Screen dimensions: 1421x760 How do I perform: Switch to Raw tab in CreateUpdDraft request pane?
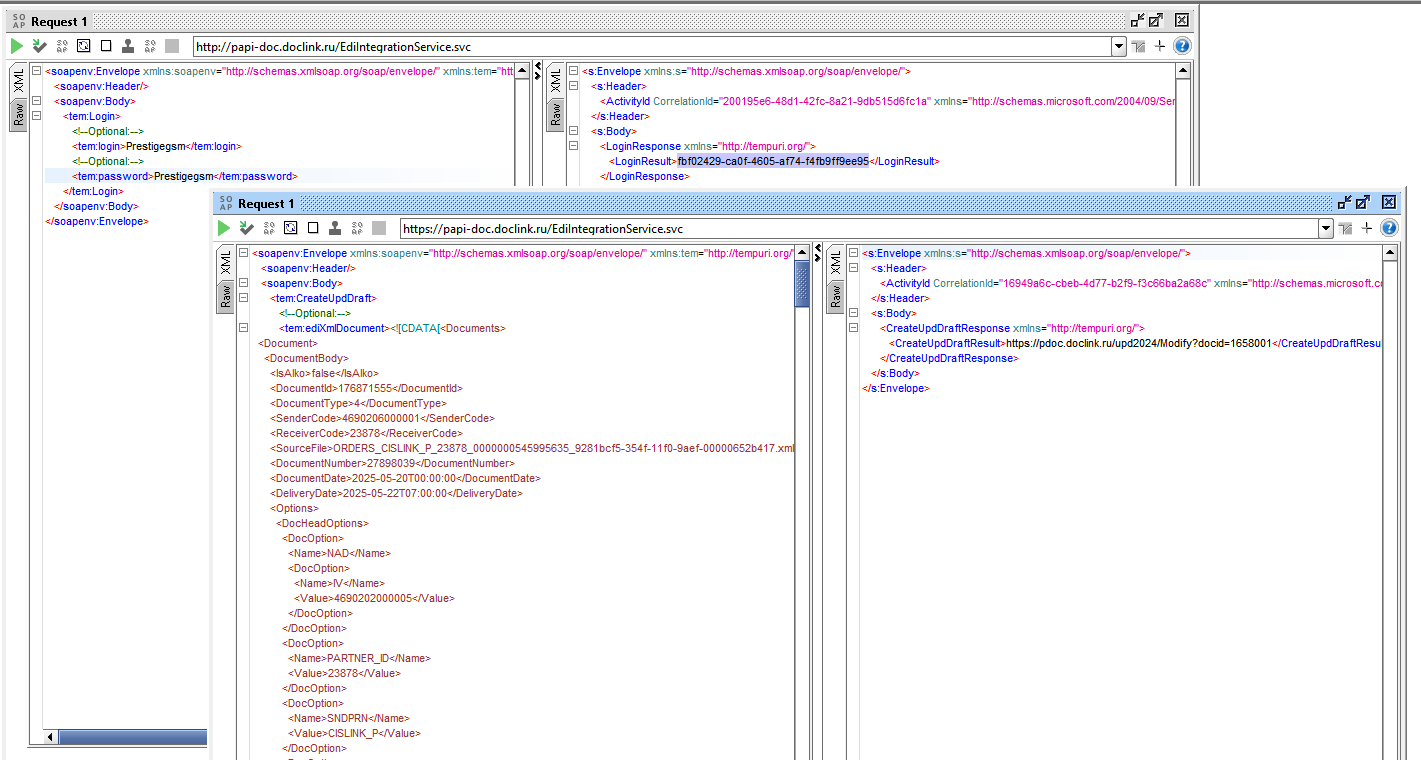click(x=226, y=296)
